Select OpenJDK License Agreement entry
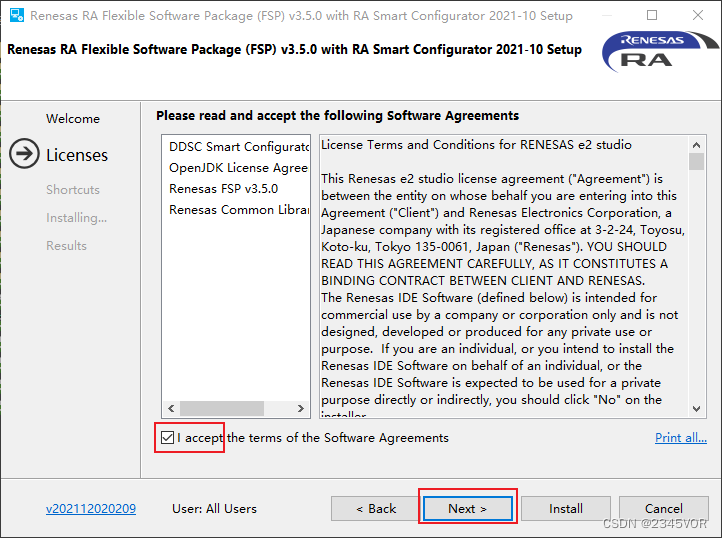 (238, 167)
